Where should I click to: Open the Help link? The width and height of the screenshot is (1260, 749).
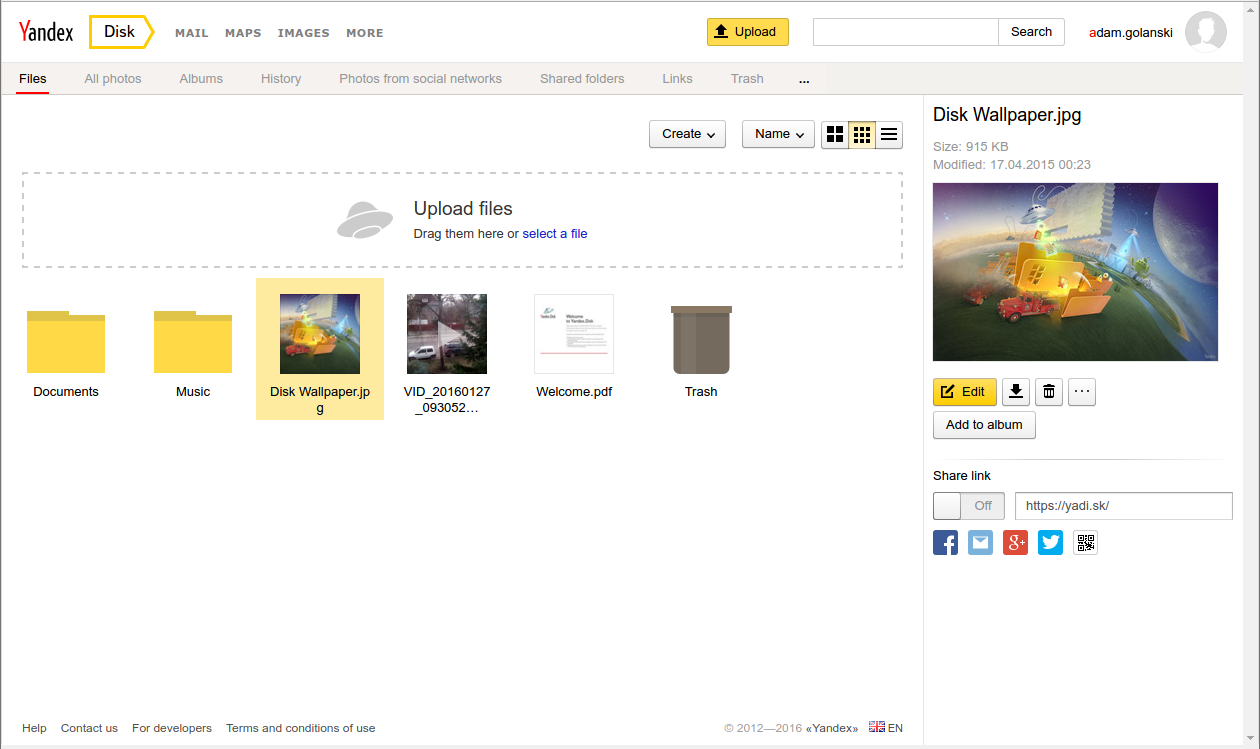click(x=34, y=728)
